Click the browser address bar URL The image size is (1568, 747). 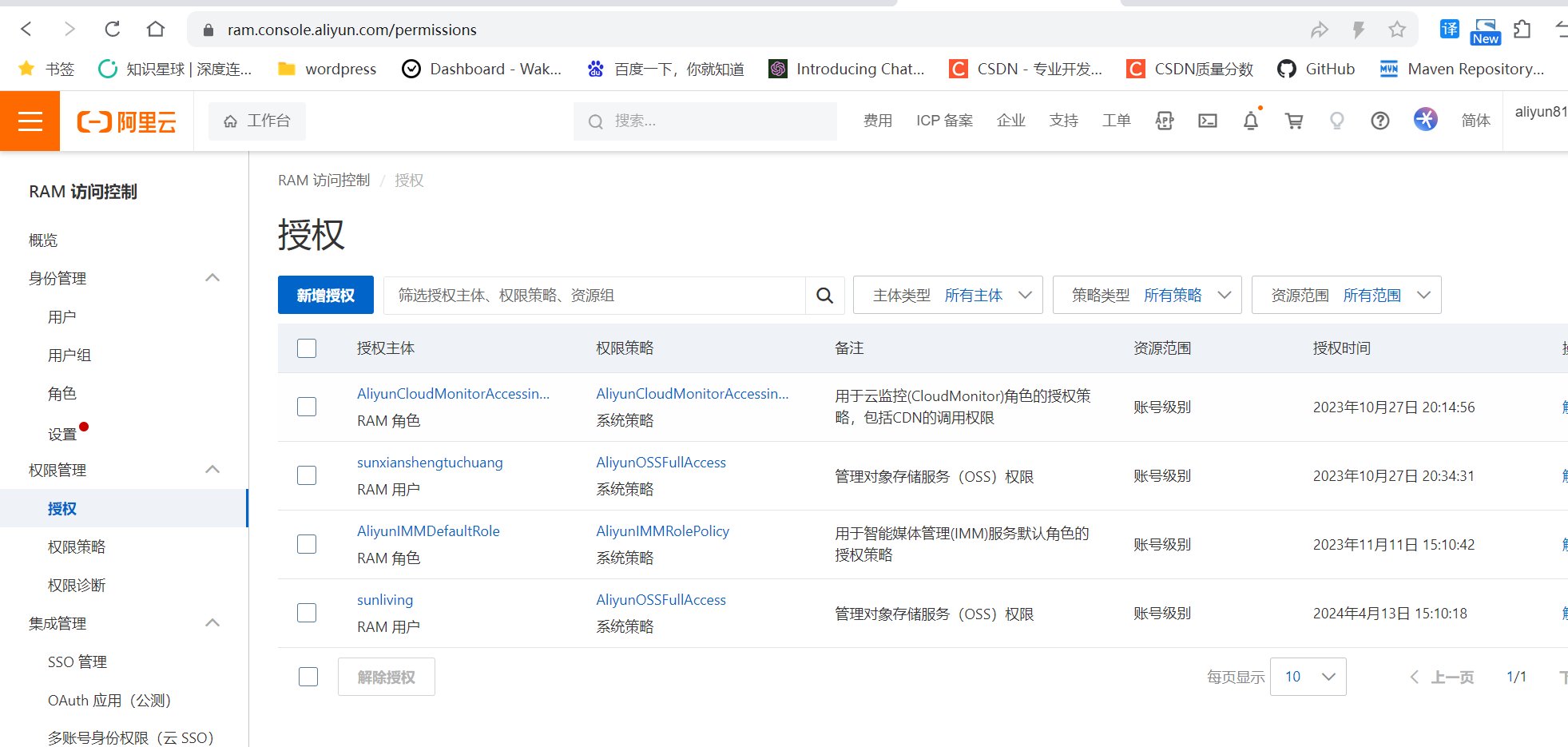click(x=352, y=30)
